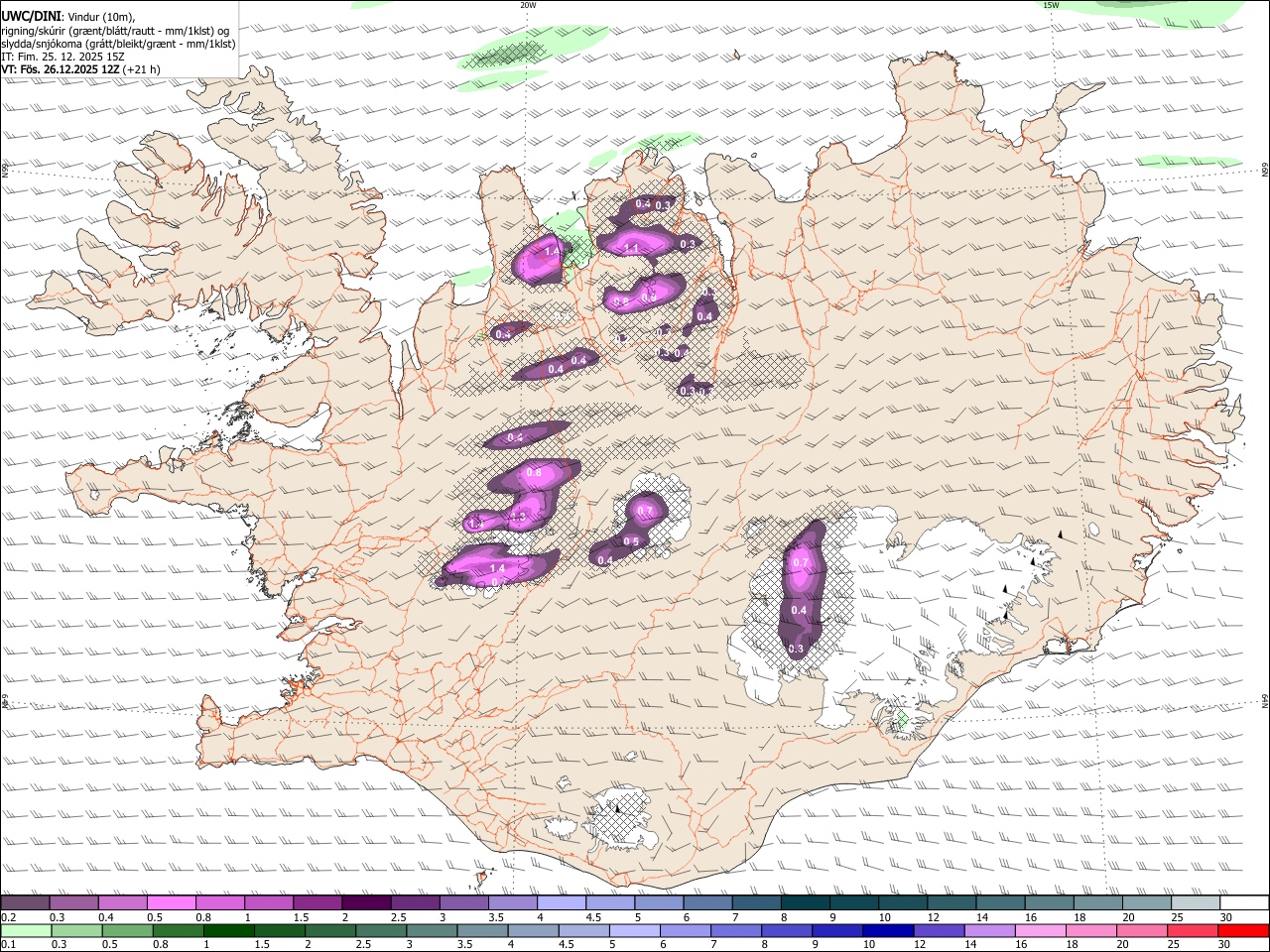The height and width of the screenshot is (952, 1270).
Task: Click the 0.9 precipitation value on the map
Action: (649, 297)
